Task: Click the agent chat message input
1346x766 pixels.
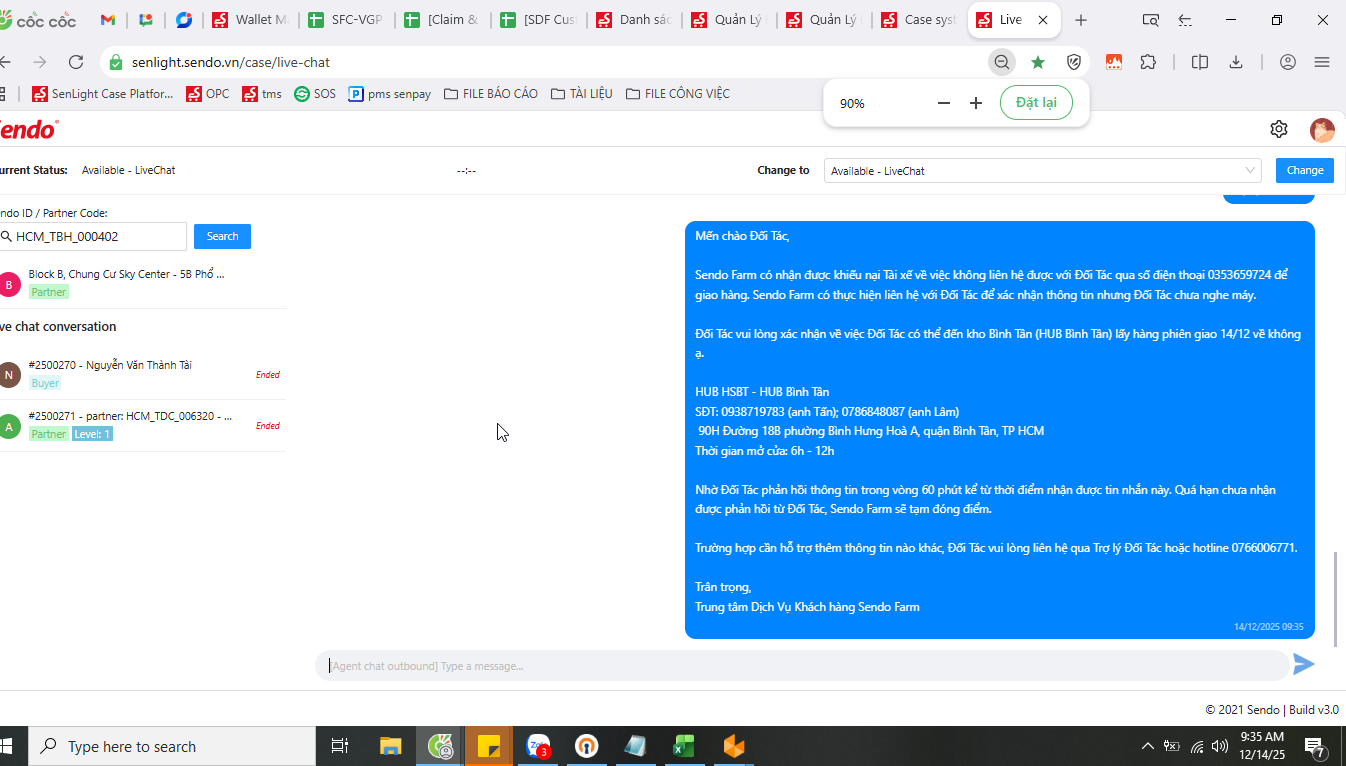Action: click(x=802, y=666)
